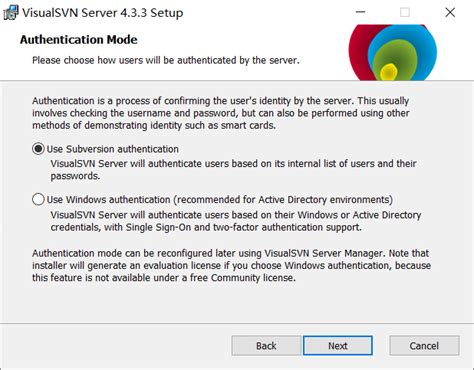
Task: Click the installer icon in the title bar
Action: click(x=10, y=13)
